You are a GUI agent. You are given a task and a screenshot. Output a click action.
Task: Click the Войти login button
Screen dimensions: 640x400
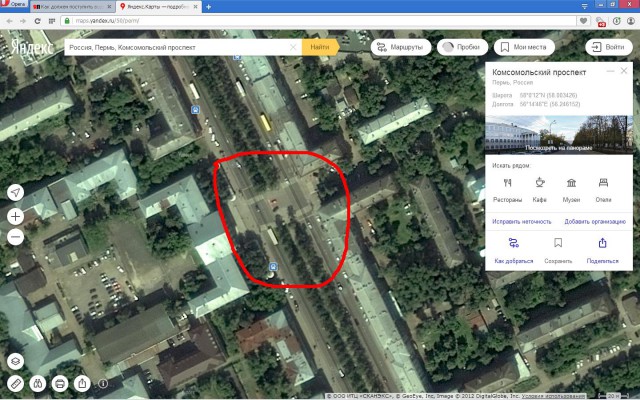(x=609, y=47)
